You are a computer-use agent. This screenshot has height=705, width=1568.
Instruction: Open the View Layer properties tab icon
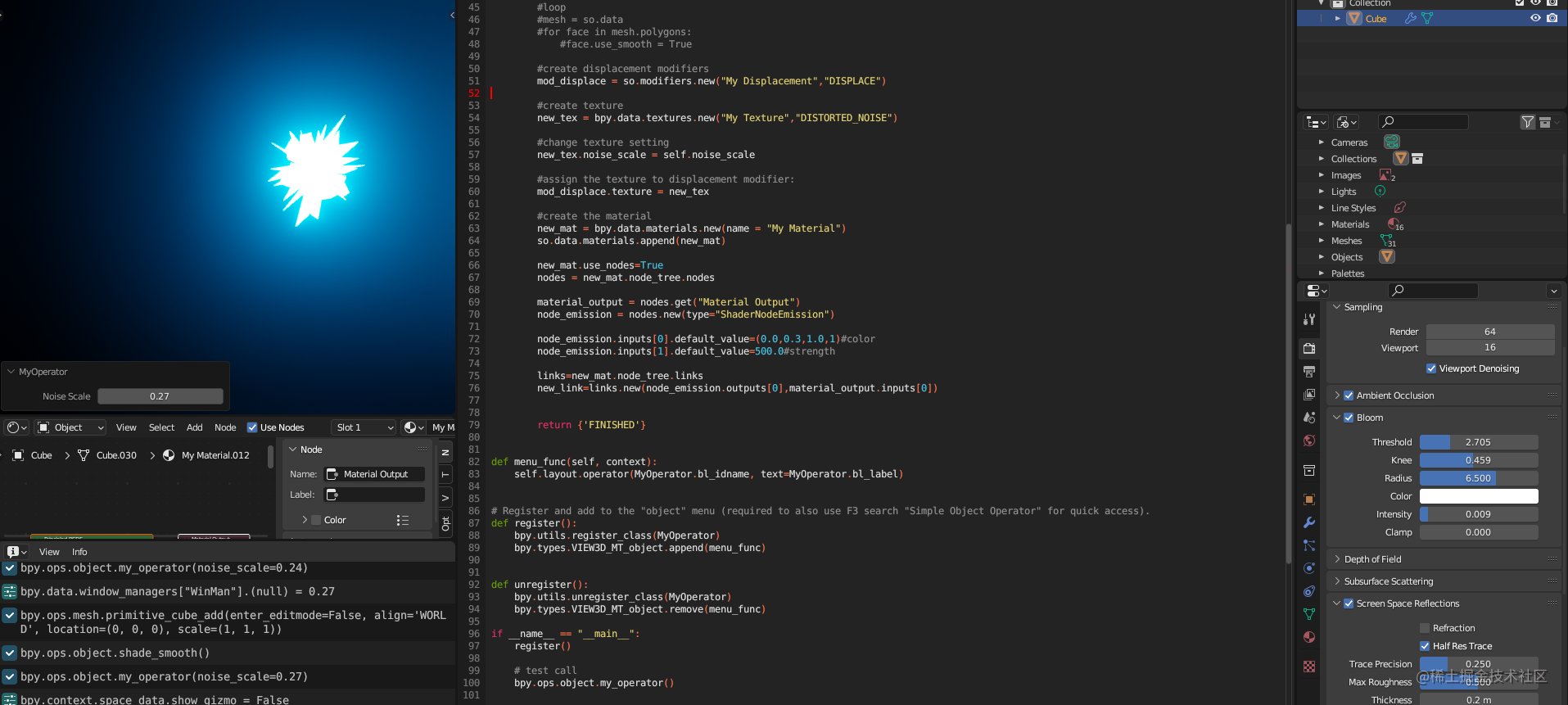coord(1309,395)
